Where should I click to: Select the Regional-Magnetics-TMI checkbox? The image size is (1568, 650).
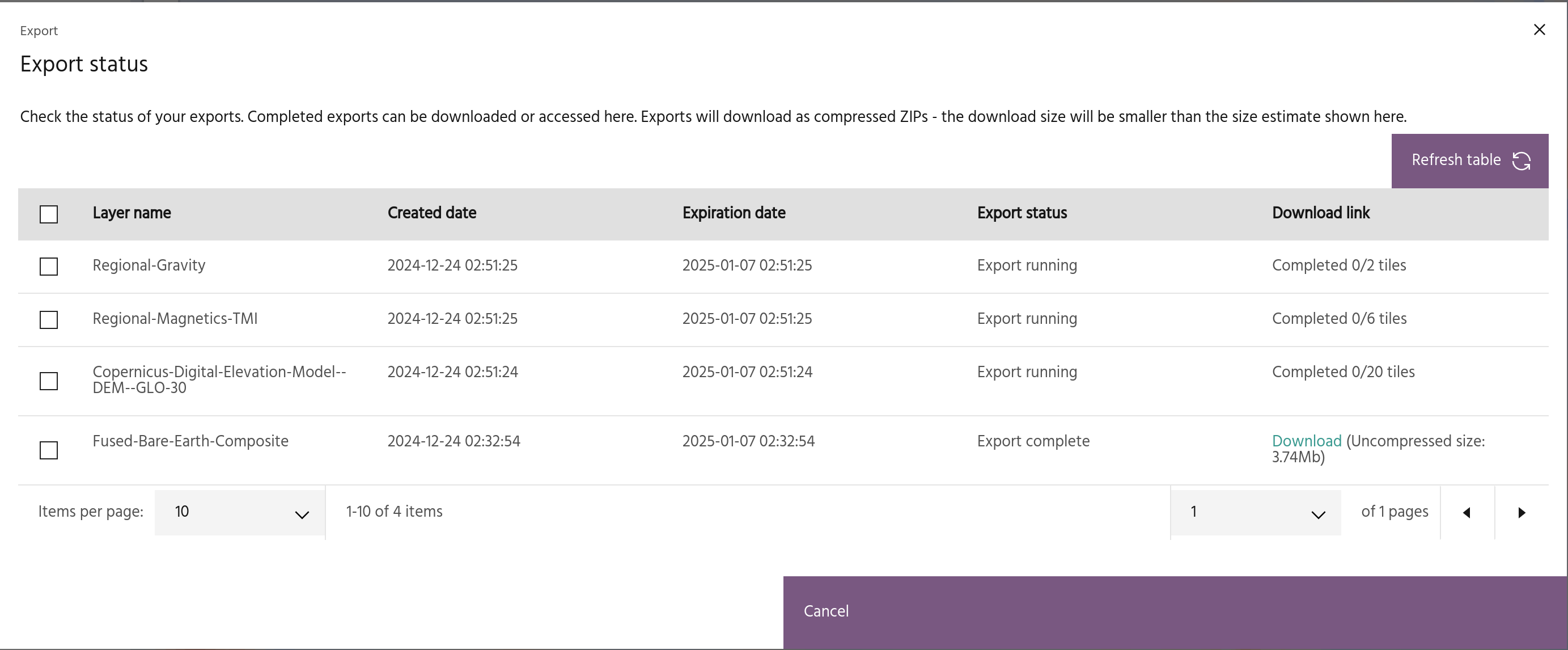(49, 320)
